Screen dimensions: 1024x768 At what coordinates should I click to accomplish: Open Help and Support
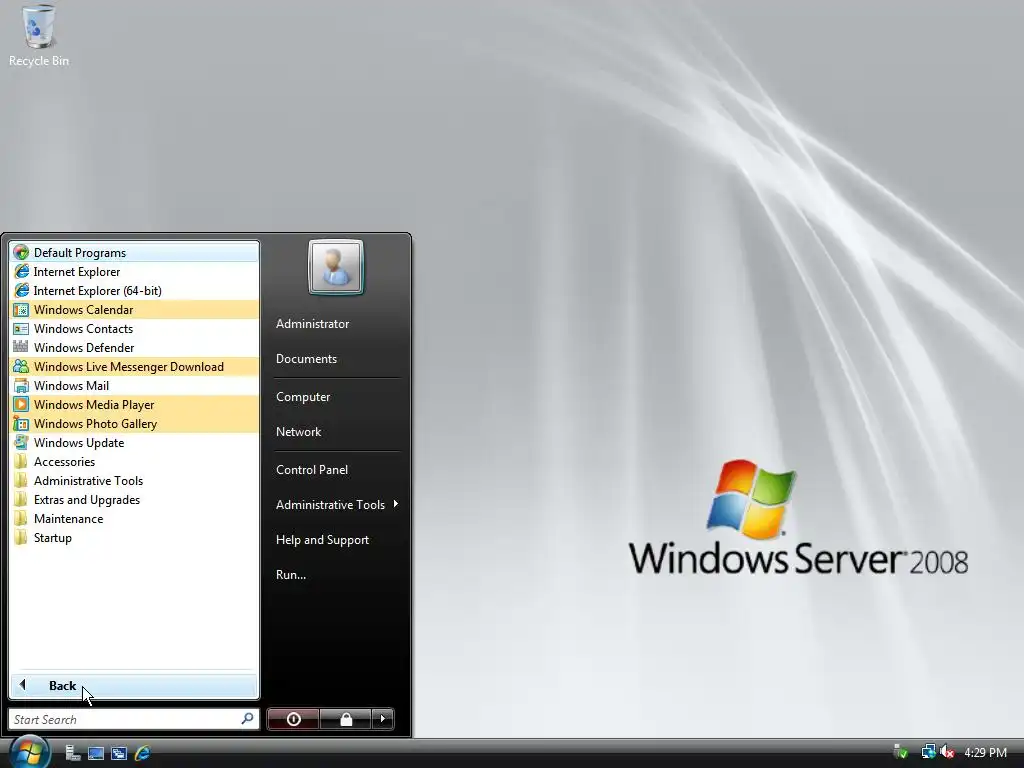[322, 539]
